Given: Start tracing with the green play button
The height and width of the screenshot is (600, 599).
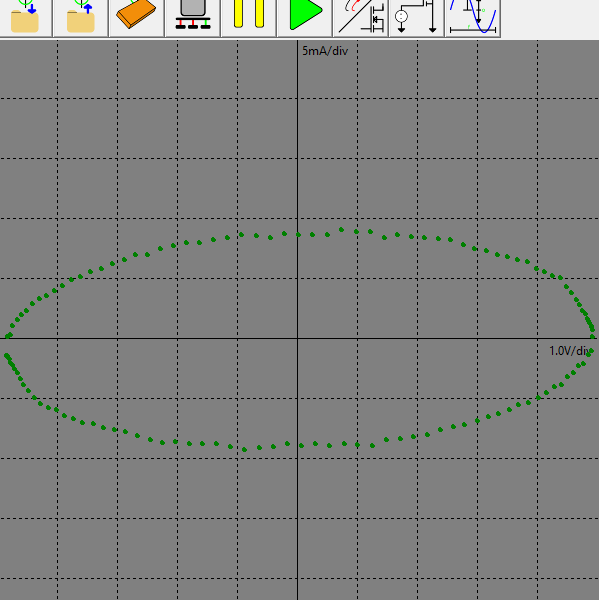Looking at the screenshot, I should click(305, 15).
